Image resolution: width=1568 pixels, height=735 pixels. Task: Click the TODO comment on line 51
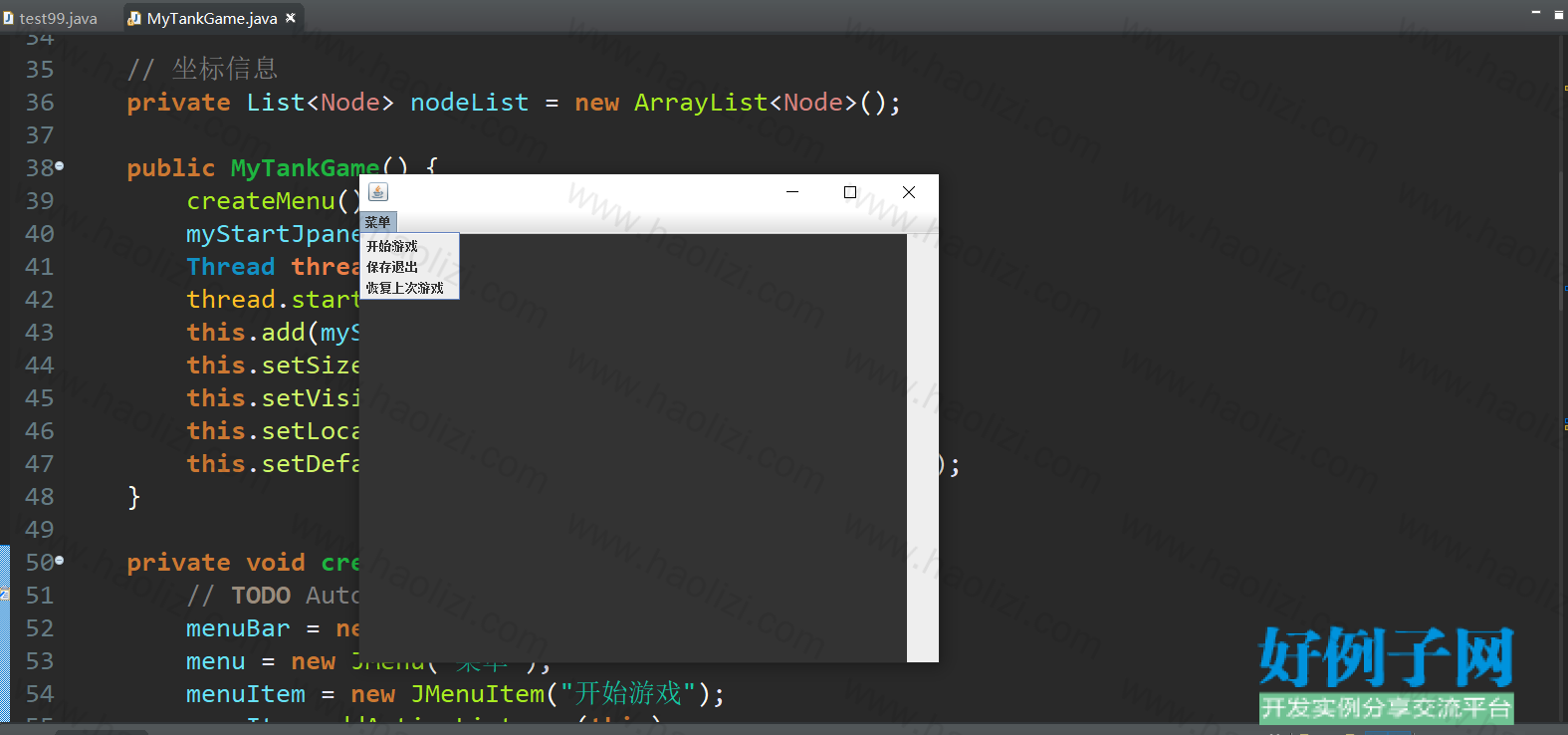(x=261, y=596)
